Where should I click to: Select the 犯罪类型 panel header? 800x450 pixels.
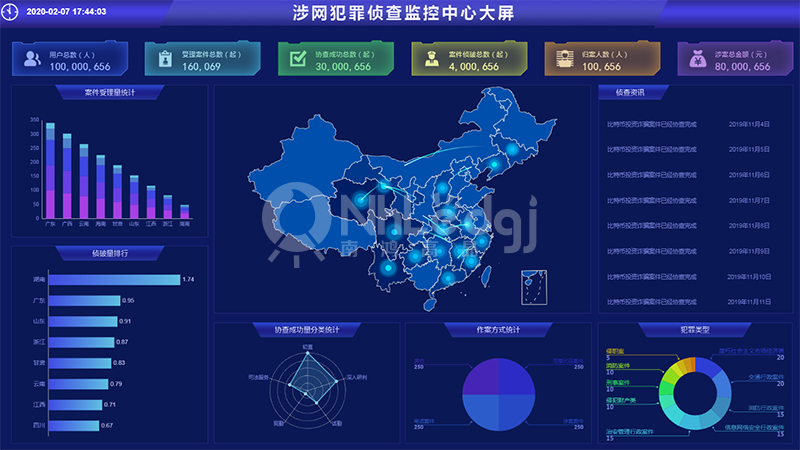pos(694,330)
